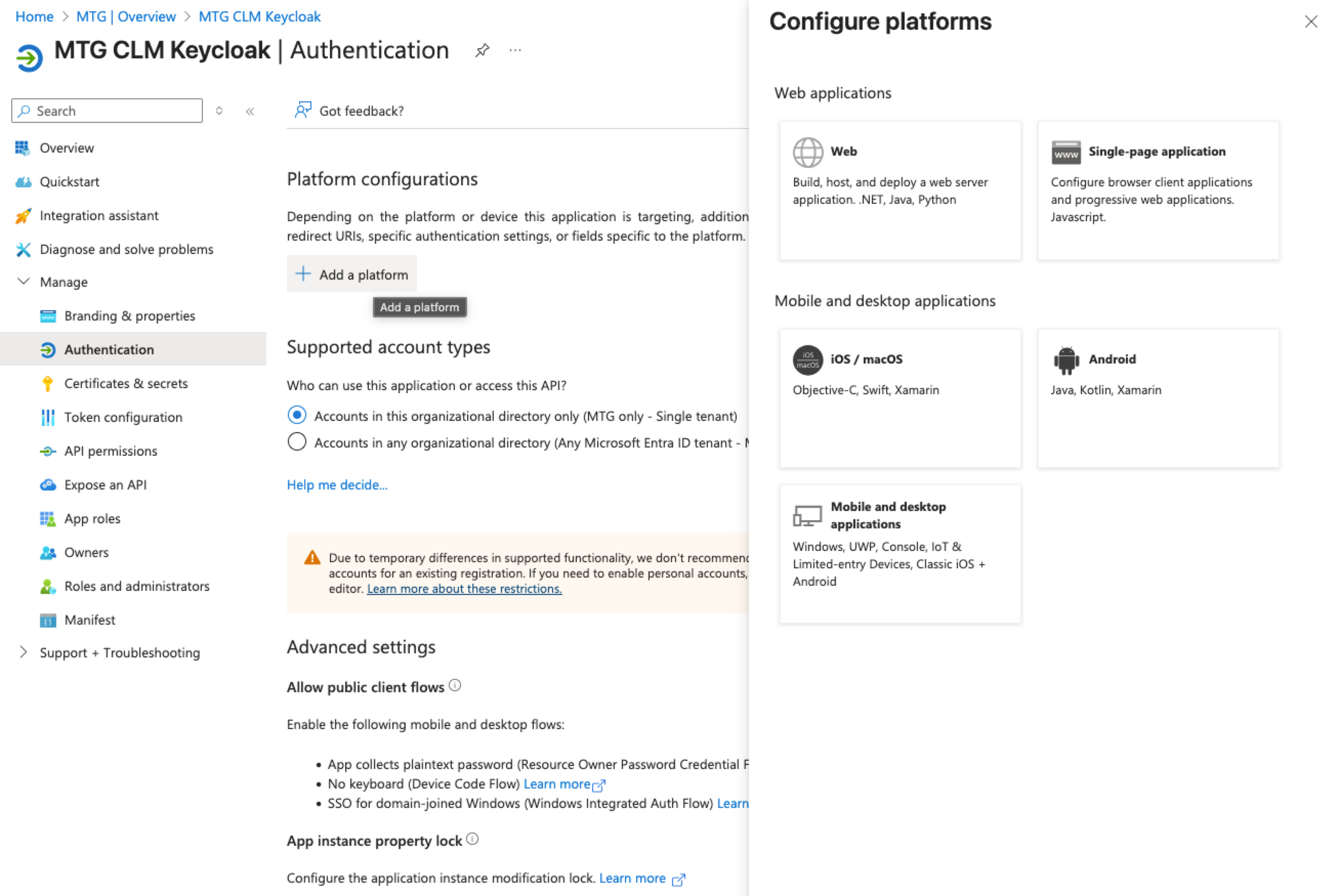This screenshot has width=1339, height=896.
Task: Open the more options ellipsis menu
Action: click(515, 51)
